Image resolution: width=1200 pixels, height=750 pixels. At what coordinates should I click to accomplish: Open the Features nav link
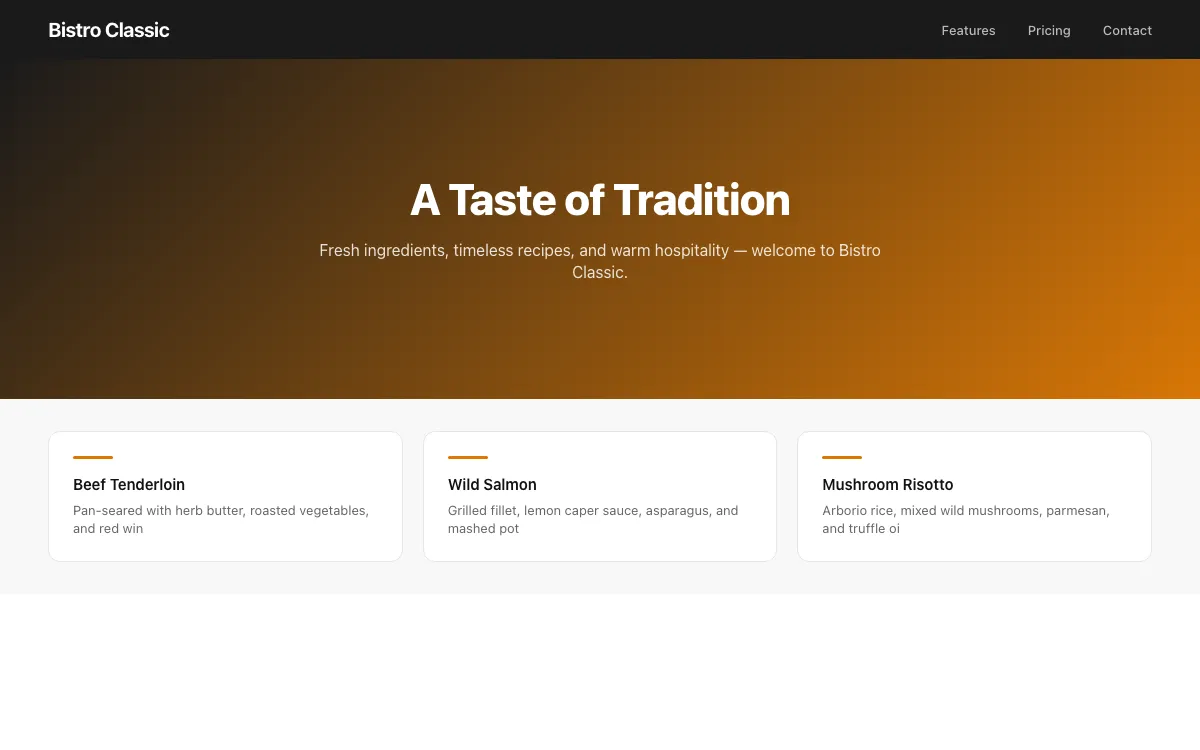[968, 30]
